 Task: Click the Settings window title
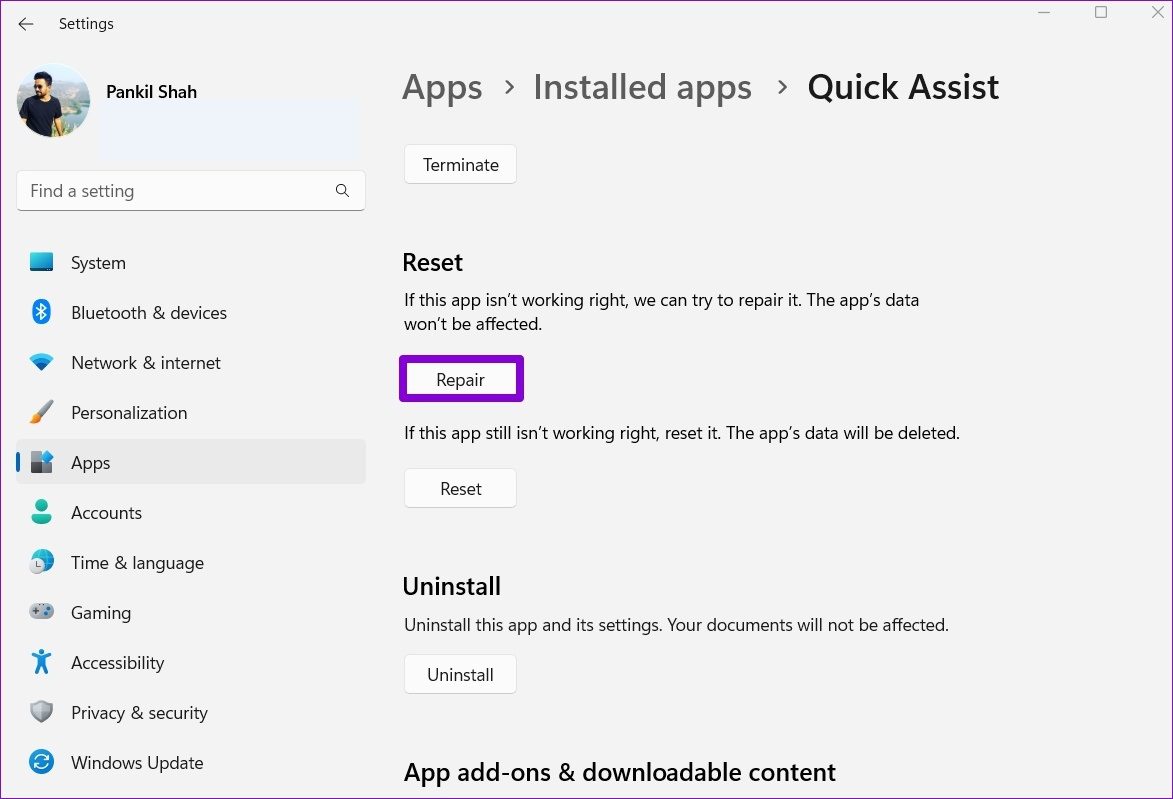click(x=86, y=24)
